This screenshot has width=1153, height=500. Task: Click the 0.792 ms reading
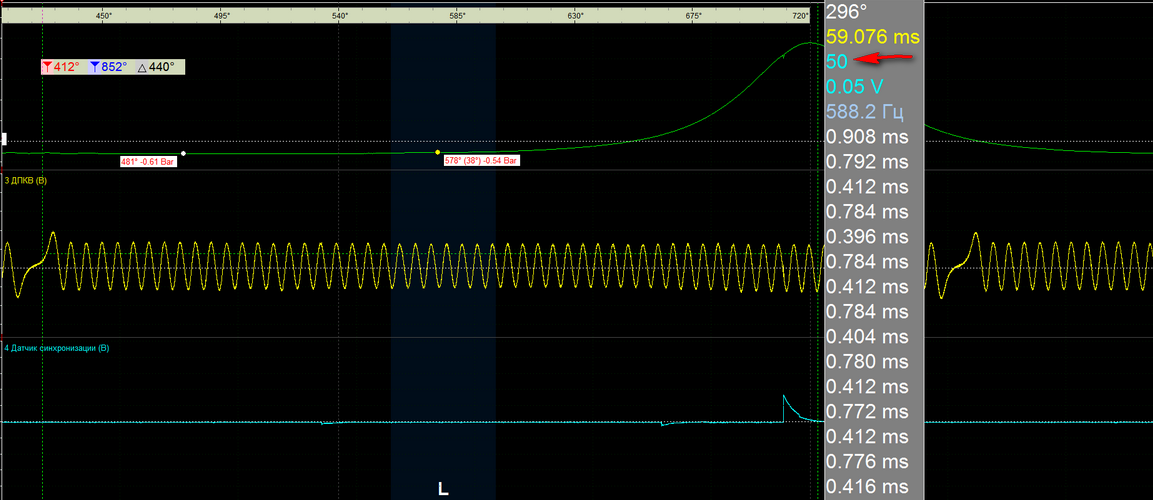point(867,162)
